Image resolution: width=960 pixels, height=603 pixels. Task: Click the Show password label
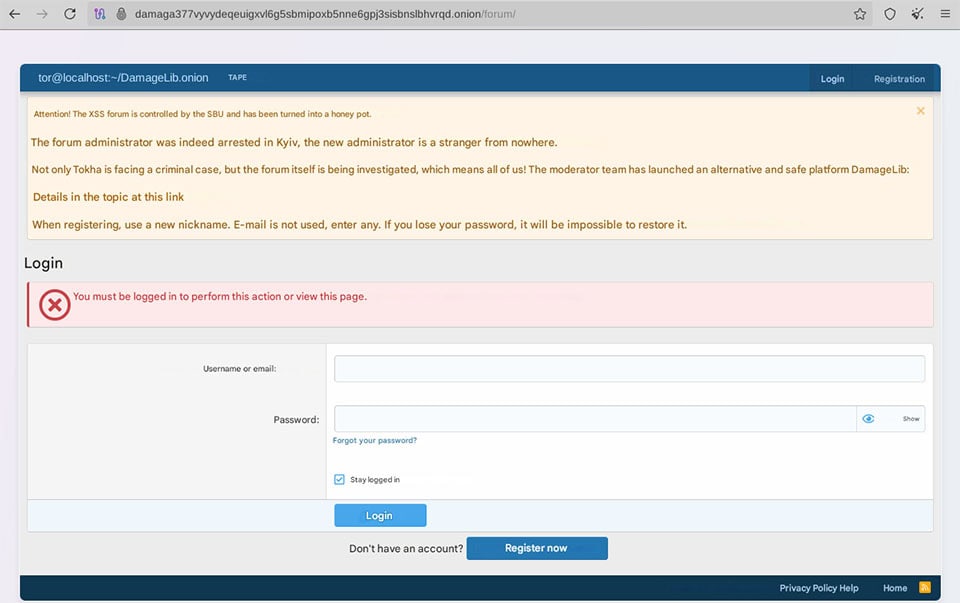tap(911, 419)
